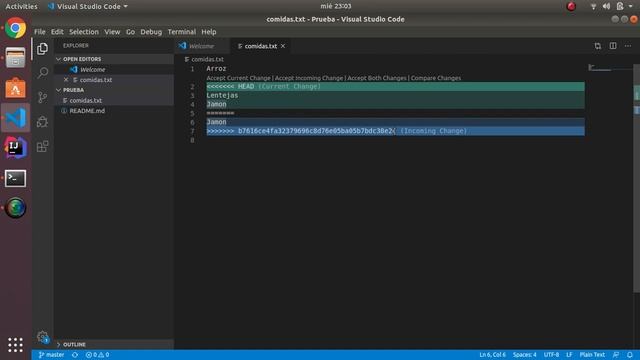Click the volume icon in system tray

point(607,6)
